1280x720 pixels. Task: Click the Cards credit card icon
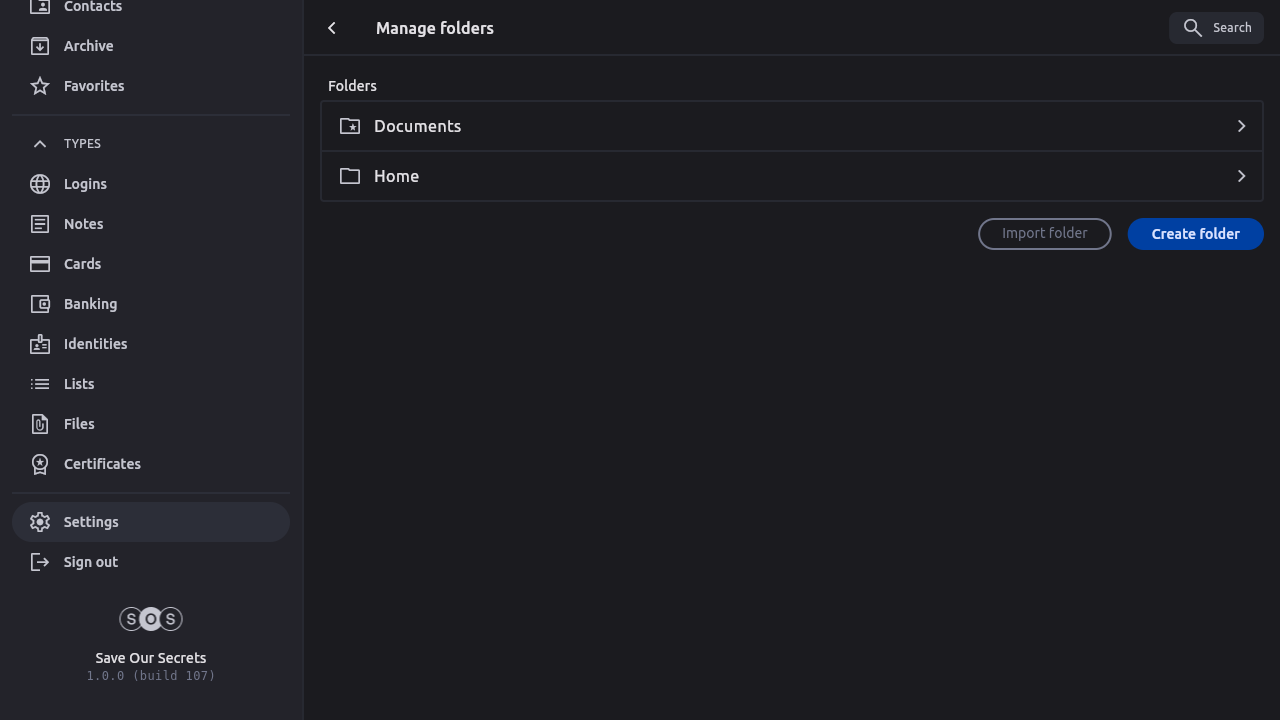[40, 264]
